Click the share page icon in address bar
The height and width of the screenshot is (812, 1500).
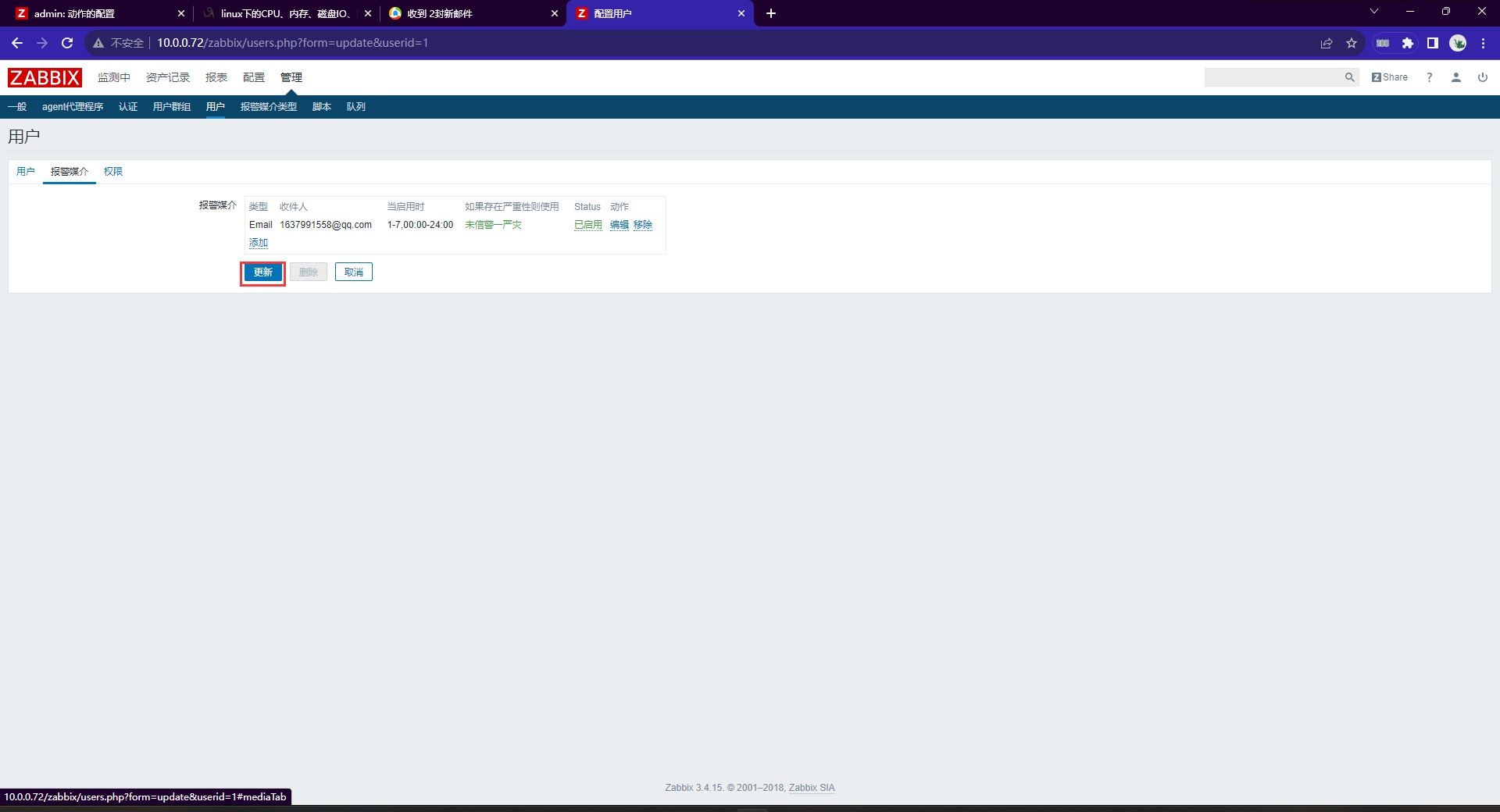point(1327,43)
